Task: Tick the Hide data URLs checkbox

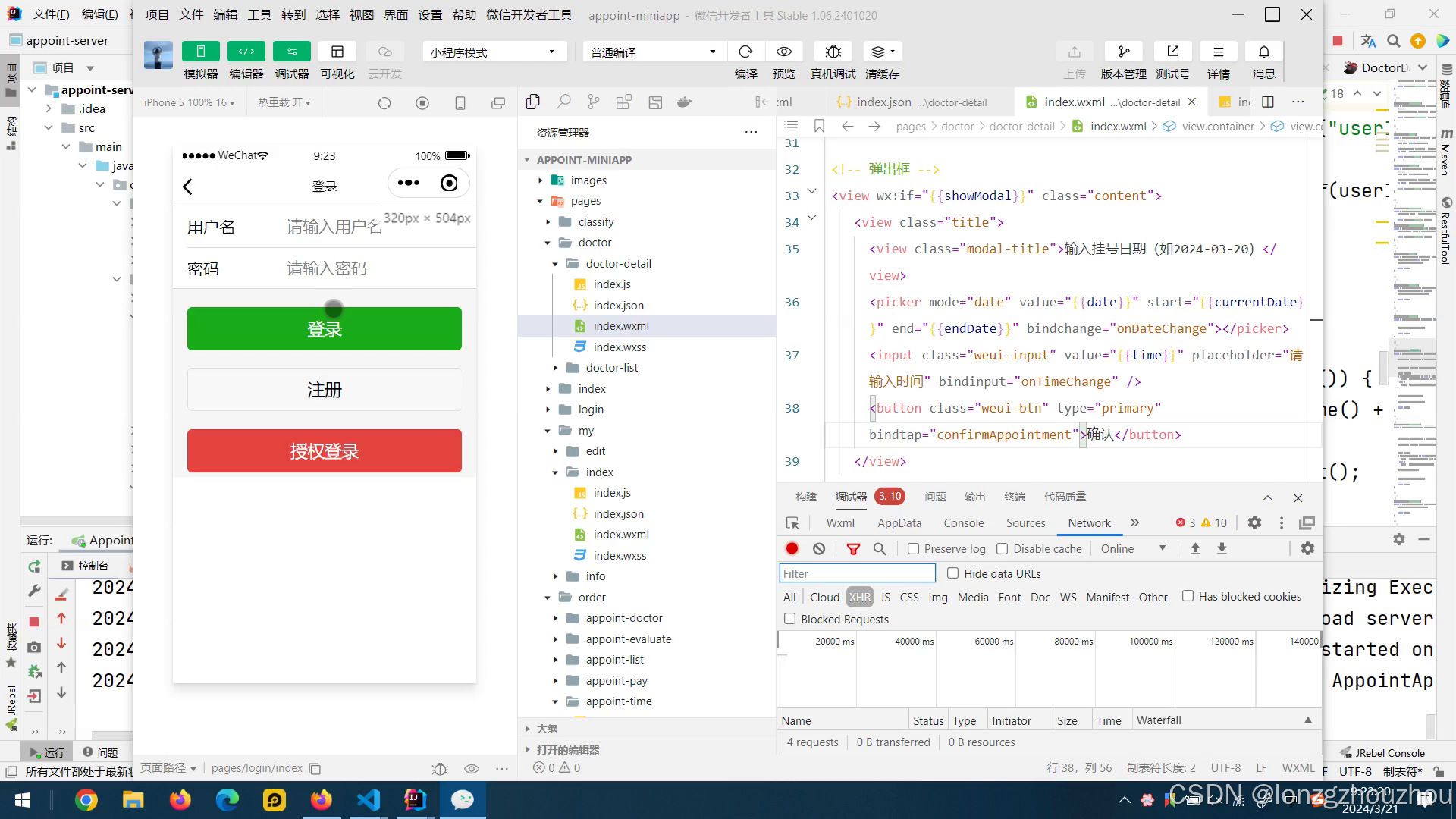Action: [x=952, y=573]
